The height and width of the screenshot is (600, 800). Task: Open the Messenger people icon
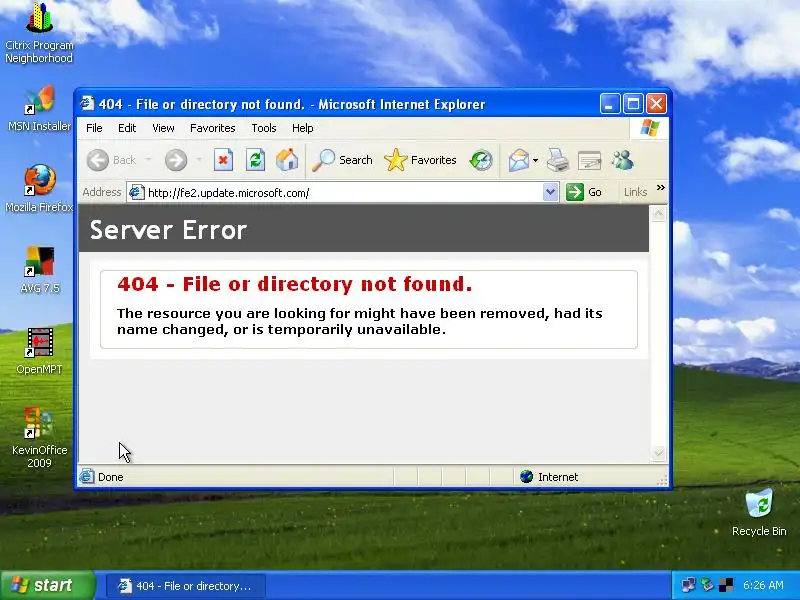click(x=622, y=160)
